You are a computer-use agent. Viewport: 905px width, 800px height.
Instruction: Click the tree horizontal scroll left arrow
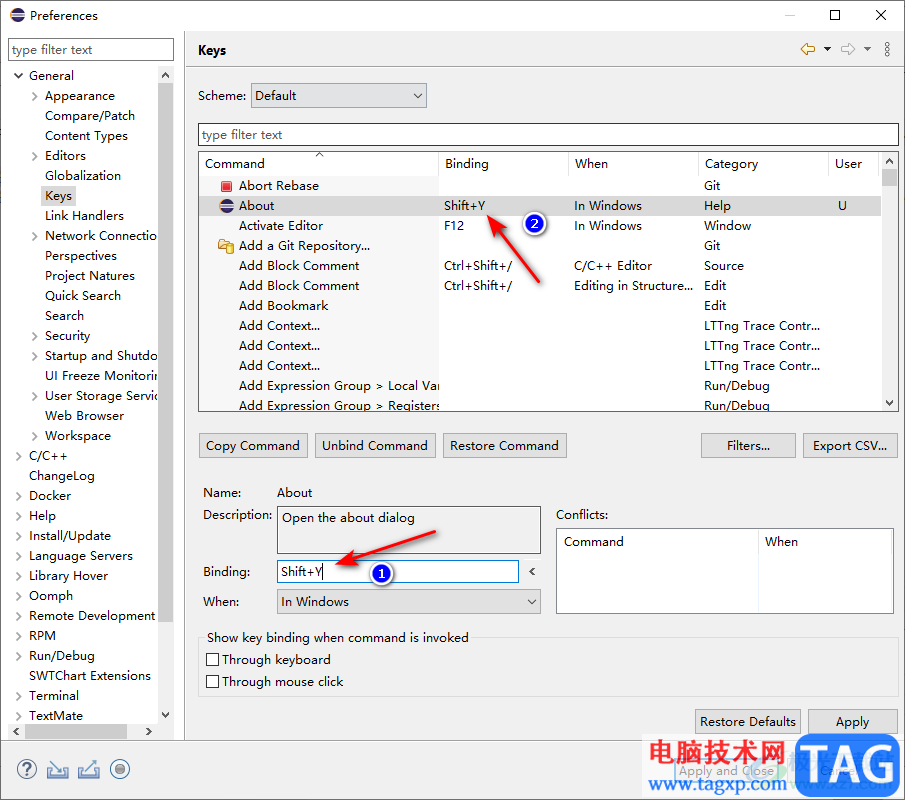point(16,731)
